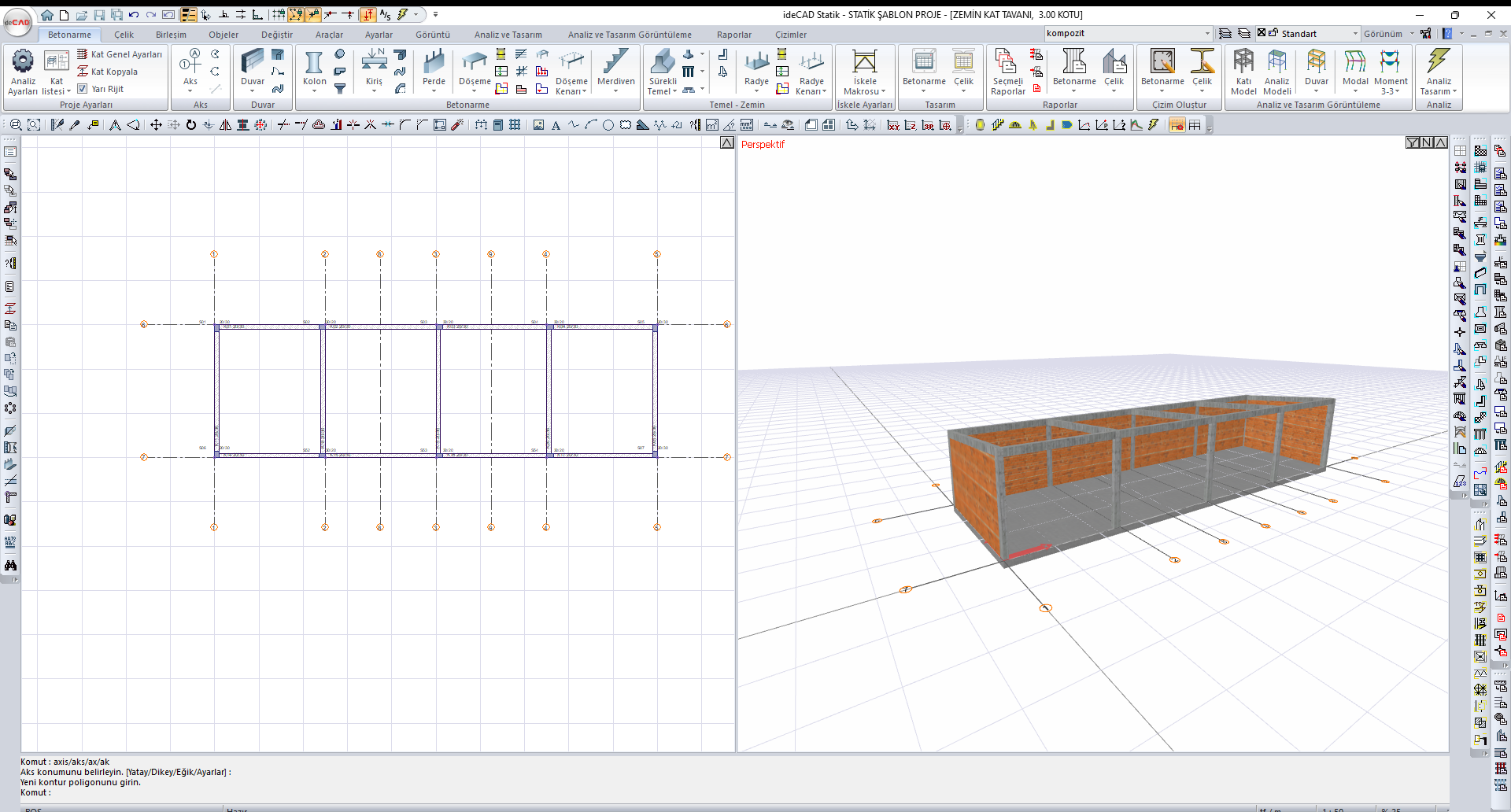The height and width of the screenshot is (812, 1511).
Task: Select the Circle drawing tool
Action: [x=608, y=125]
